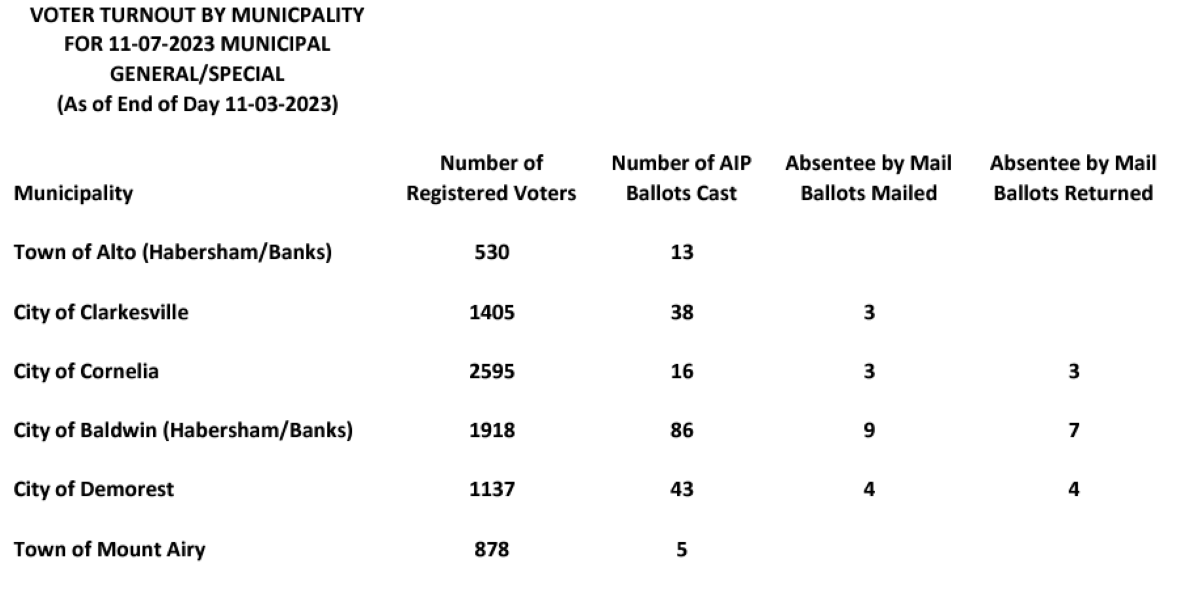Click Baldwin's ballots returned value 7
This screenshot has height=592, width=1200.
coord(1074,431)
